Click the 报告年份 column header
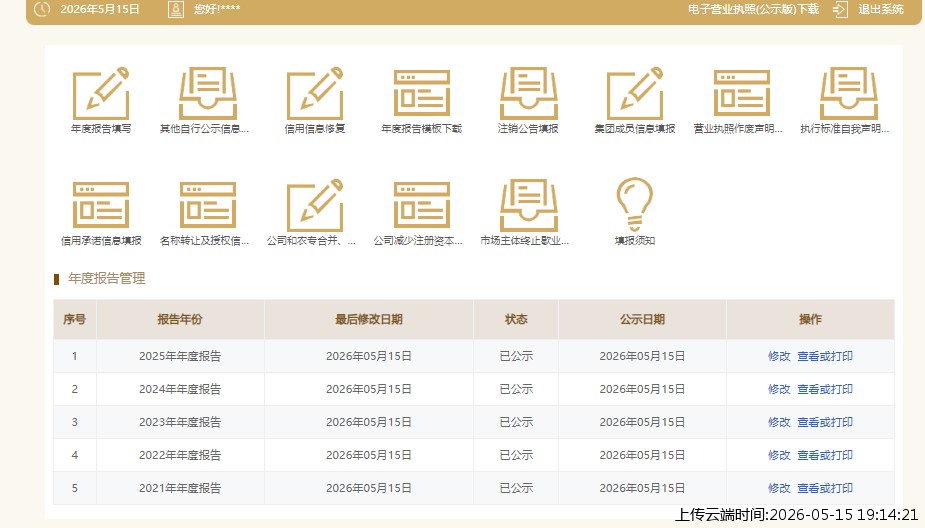Screen dimensions: 925x528 click(180, 319)
